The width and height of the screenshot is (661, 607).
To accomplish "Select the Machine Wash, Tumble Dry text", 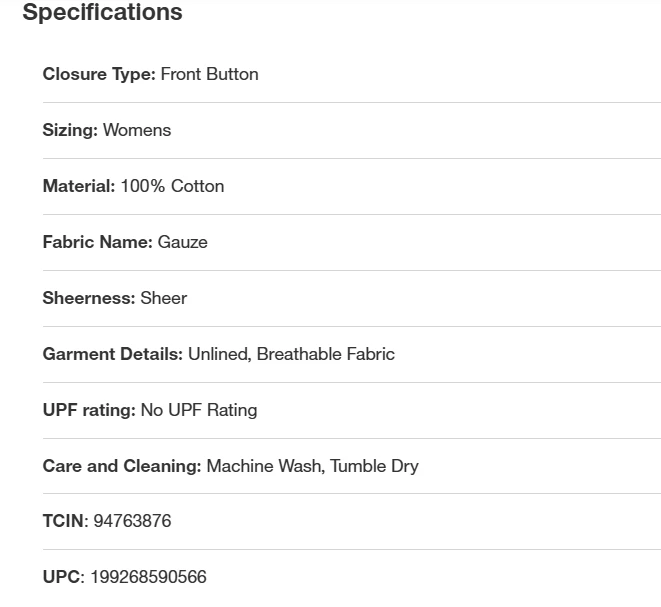I will tap(312, 466).
